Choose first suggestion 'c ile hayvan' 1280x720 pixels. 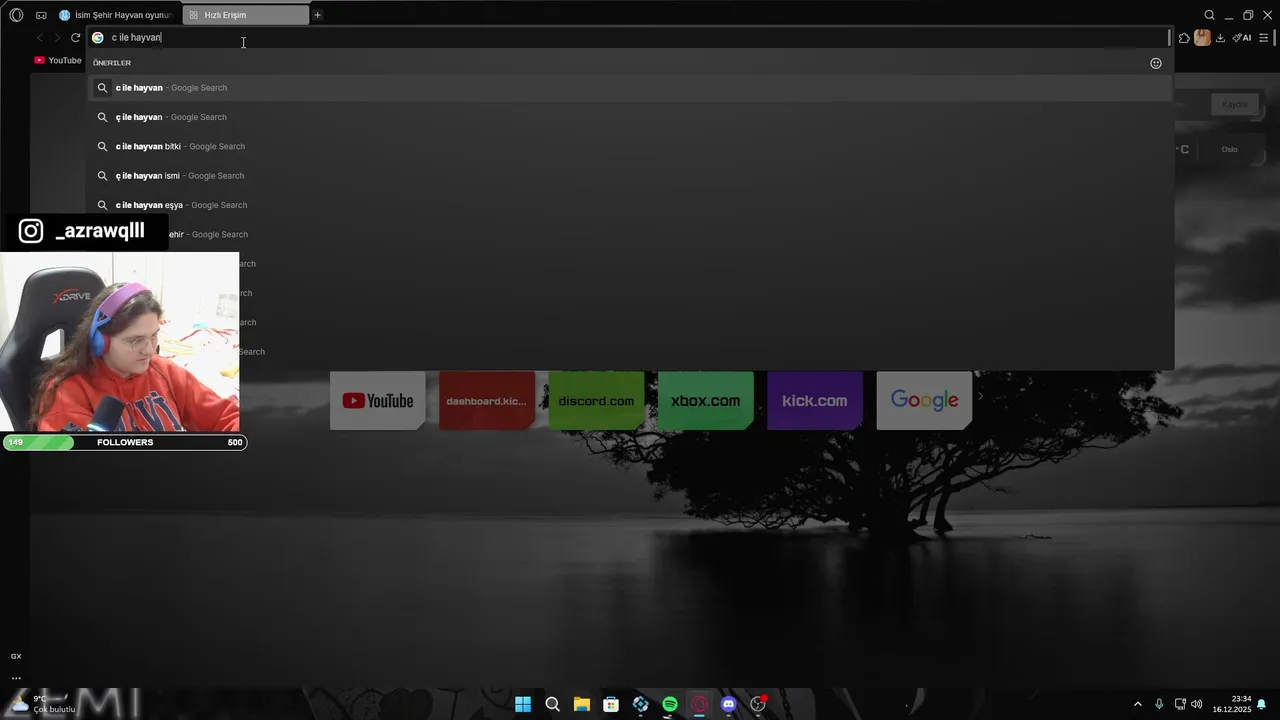coord(629,88)
